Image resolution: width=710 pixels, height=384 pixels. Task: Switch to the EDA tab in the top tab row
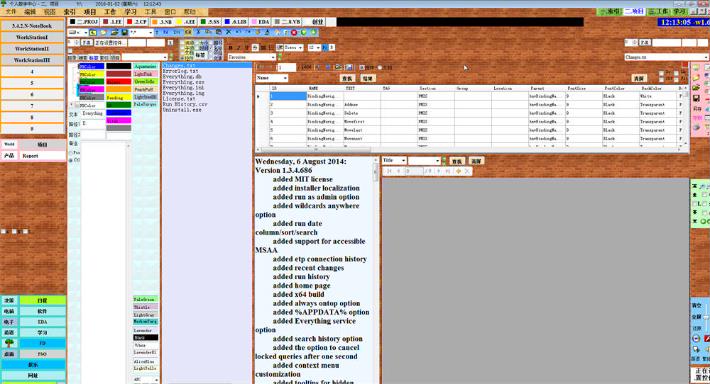click(x=261, y=21)
